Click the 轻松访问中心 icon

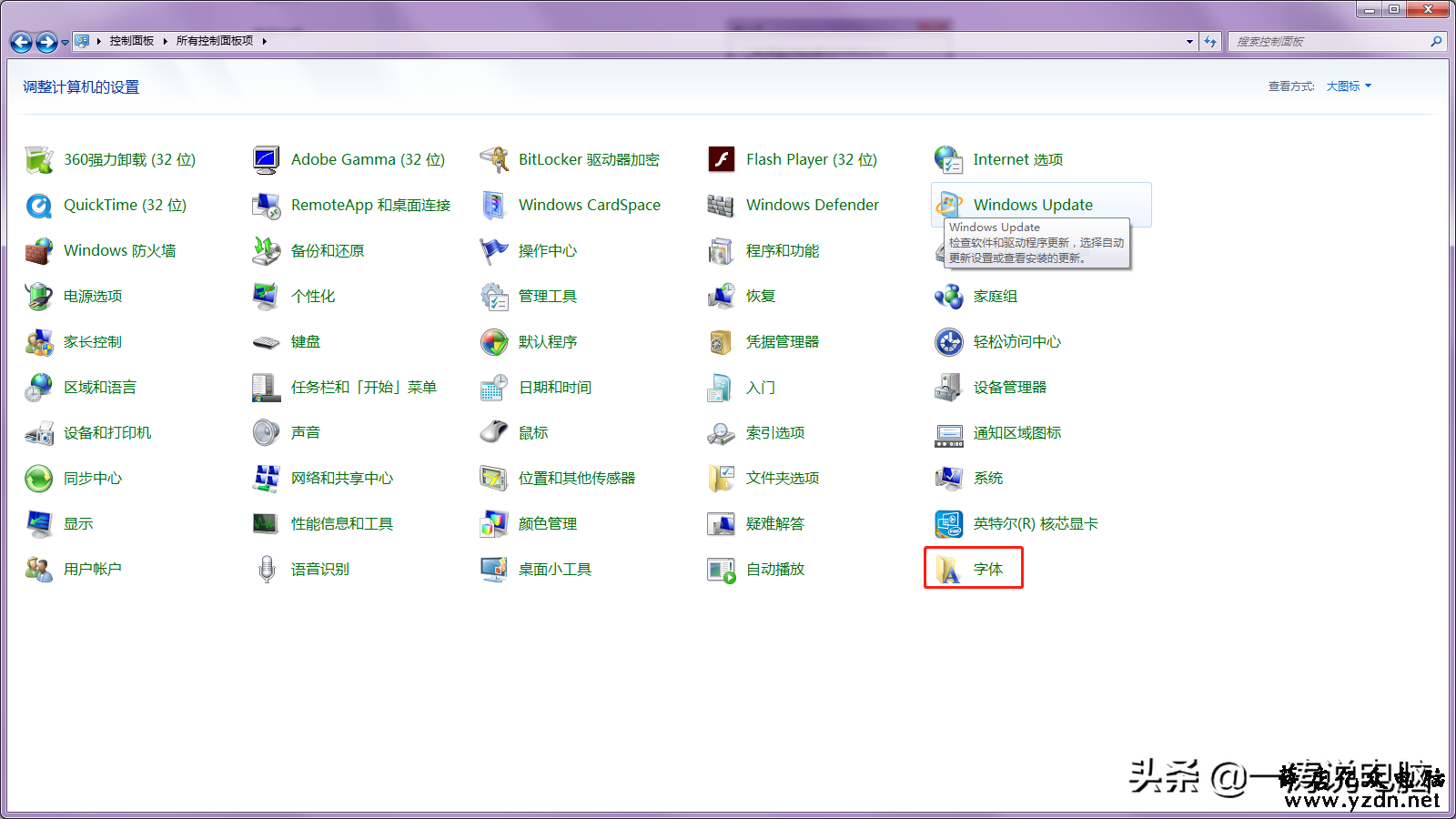[949, 341]
